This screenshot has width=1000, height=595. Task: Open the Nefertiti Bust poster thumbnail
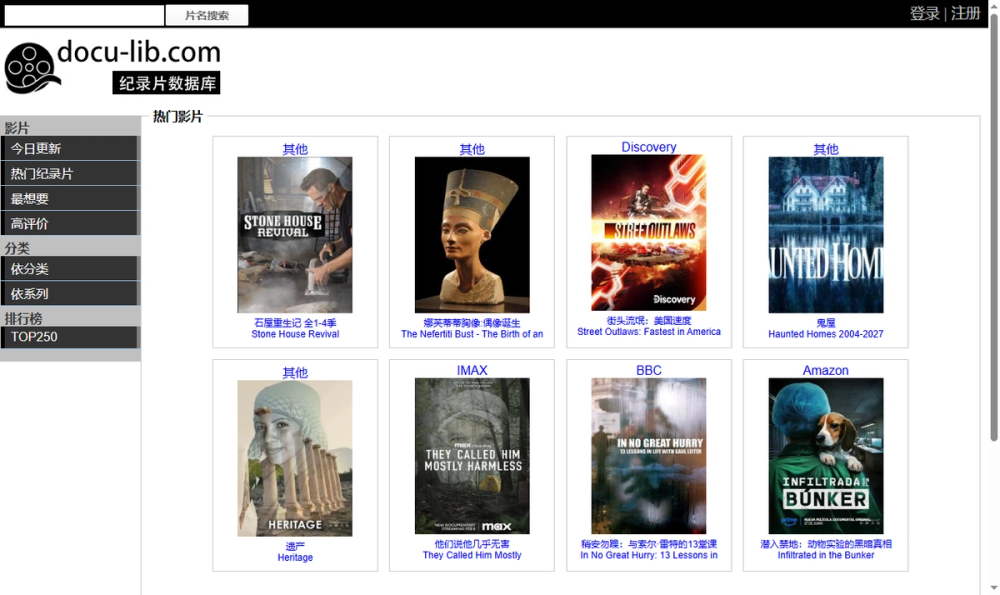point(472,235)
